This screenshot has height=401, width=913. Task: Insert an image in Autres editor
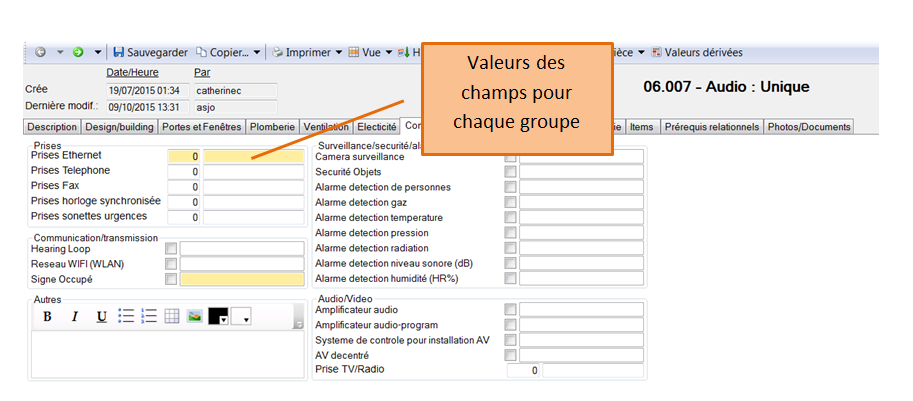pyautogui.click(x=194, y=316)
